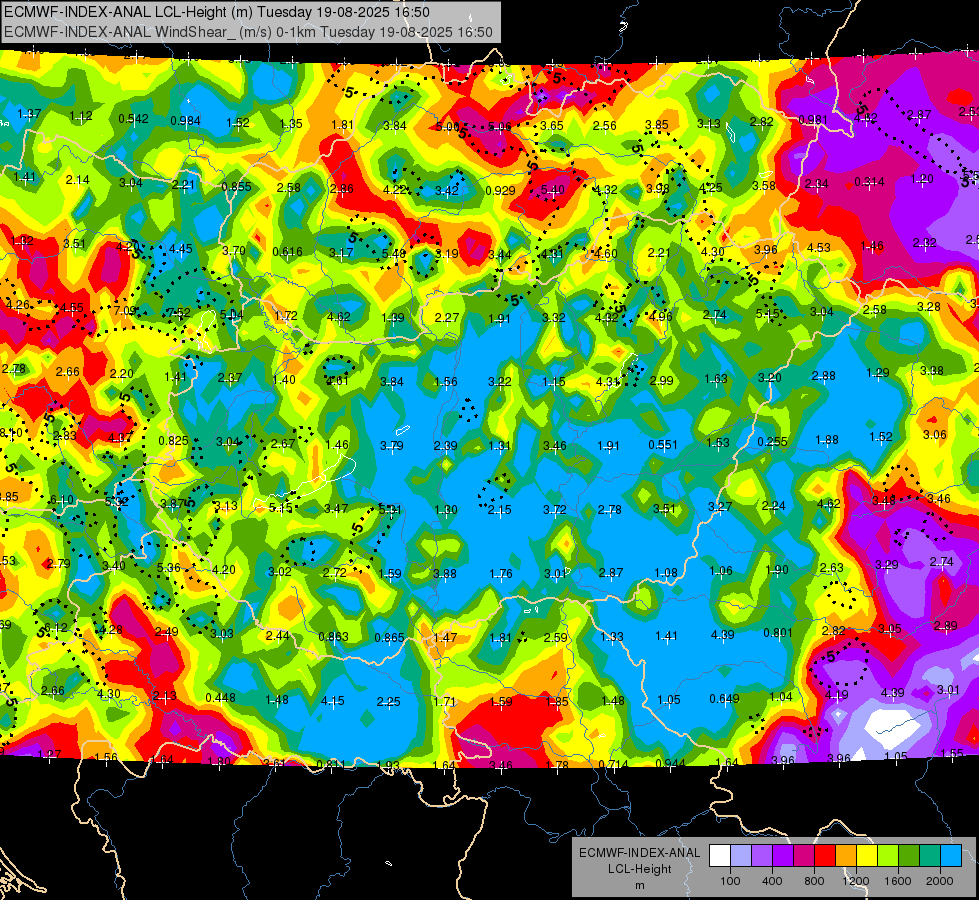Click the wind shear value 0.811
This screenshot has width=979, height=900.
[x=332, y=764]
